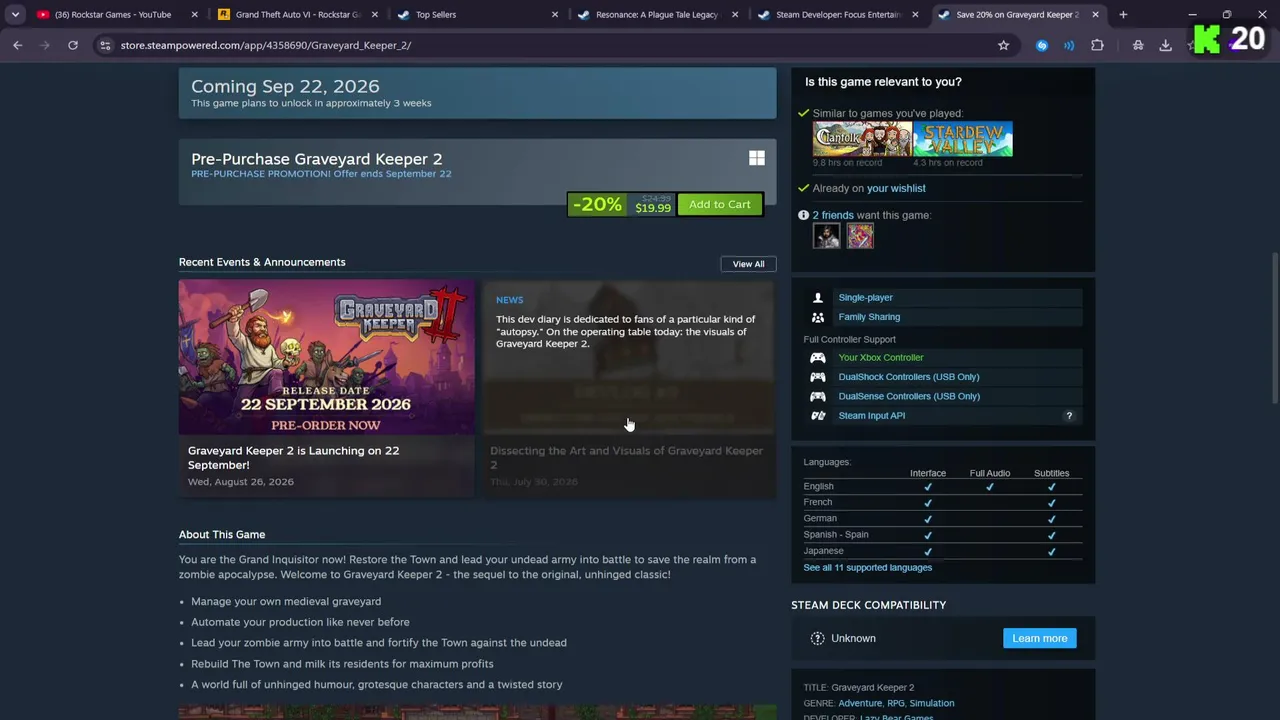The image size is (1280, 720).
Task: Click Learn more about Steam Deck compatibility
Action: (x=1040, y=638)
